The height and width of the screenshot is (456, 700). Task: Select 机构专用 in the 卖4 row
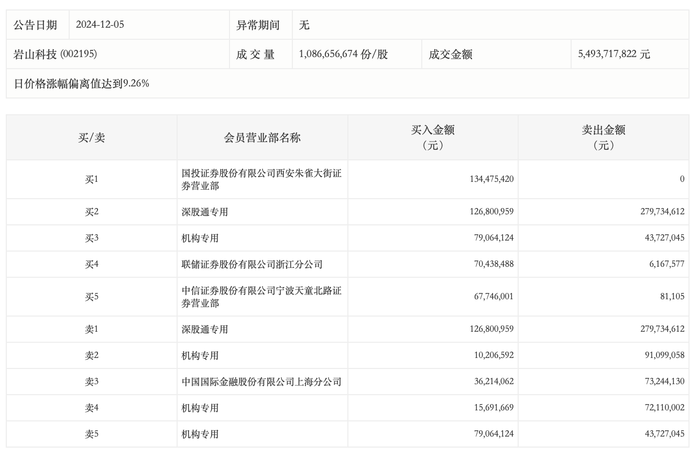click(x=200, y=408)
